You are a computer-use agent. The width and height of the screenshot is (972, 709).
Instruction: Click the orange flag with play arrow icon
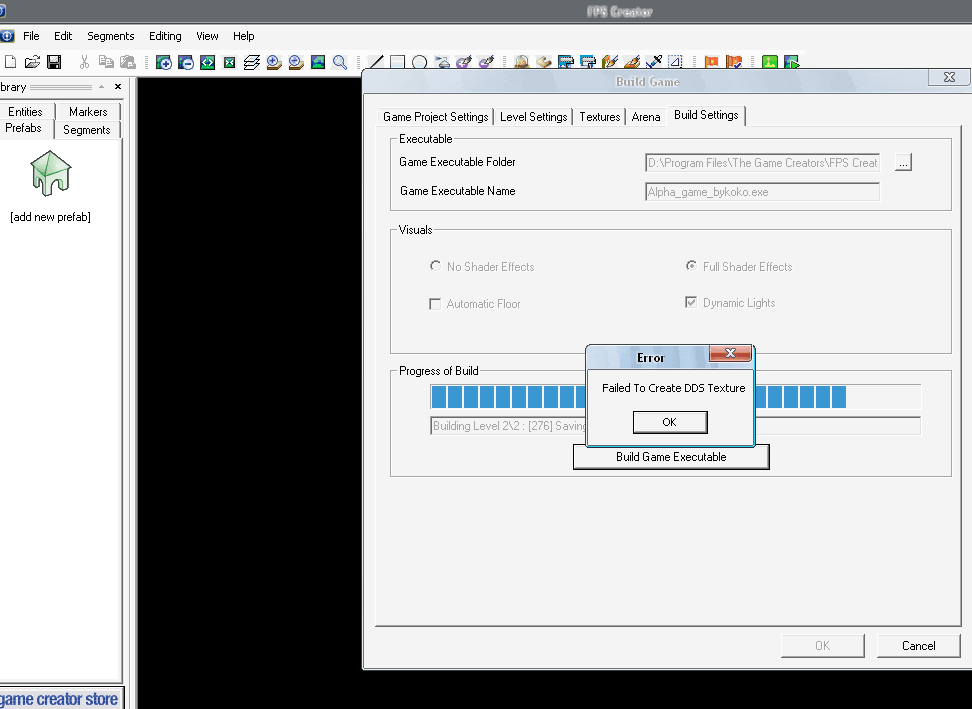coord(712,62)
